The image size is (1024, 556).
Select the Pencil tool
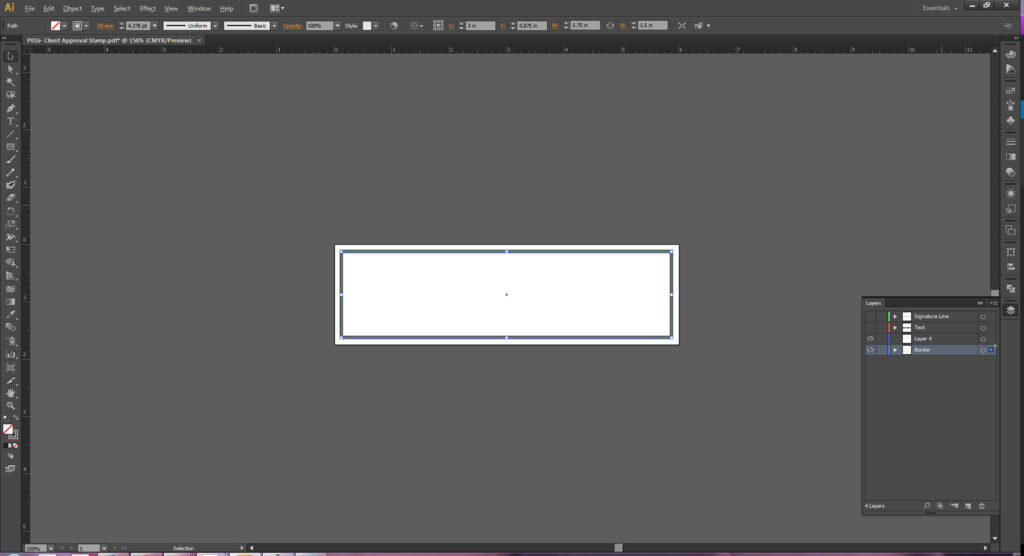pyautogui.click(x=10, y=172)
